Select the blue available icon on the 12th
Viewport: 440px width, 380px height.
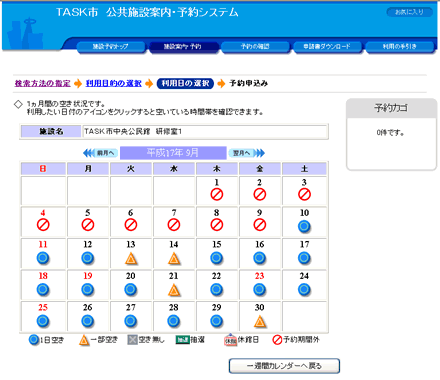[88, 258]
